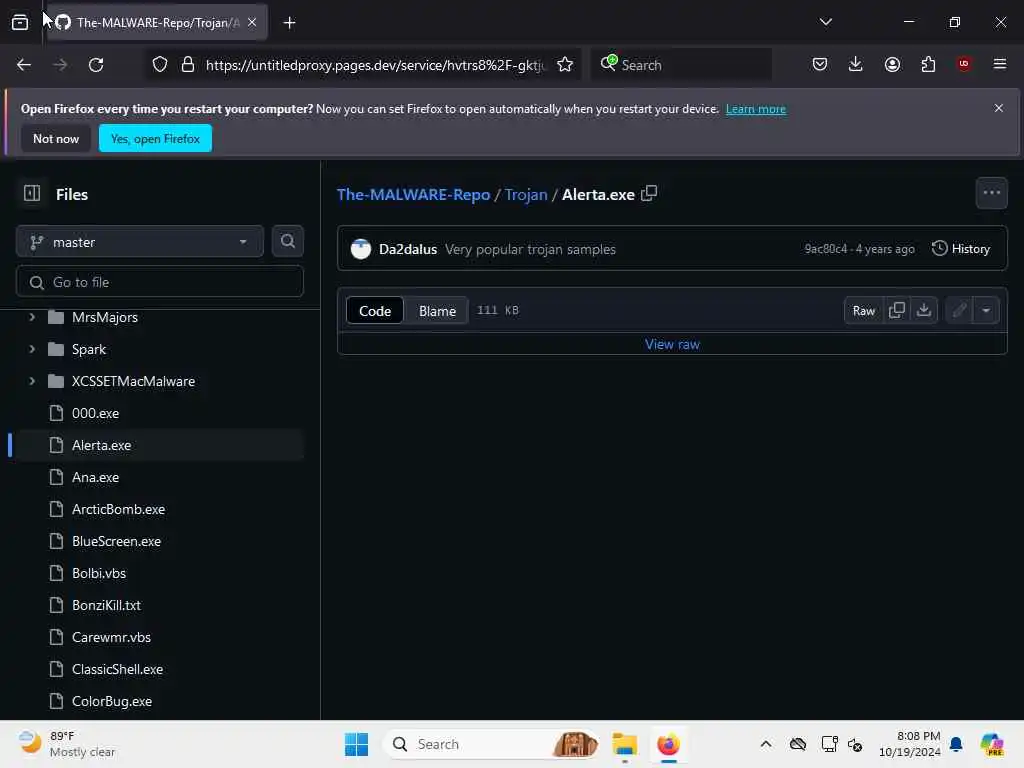Screen dimensions: 1024x768
Task: Open Windows Start menu
Action: point(357,744)
